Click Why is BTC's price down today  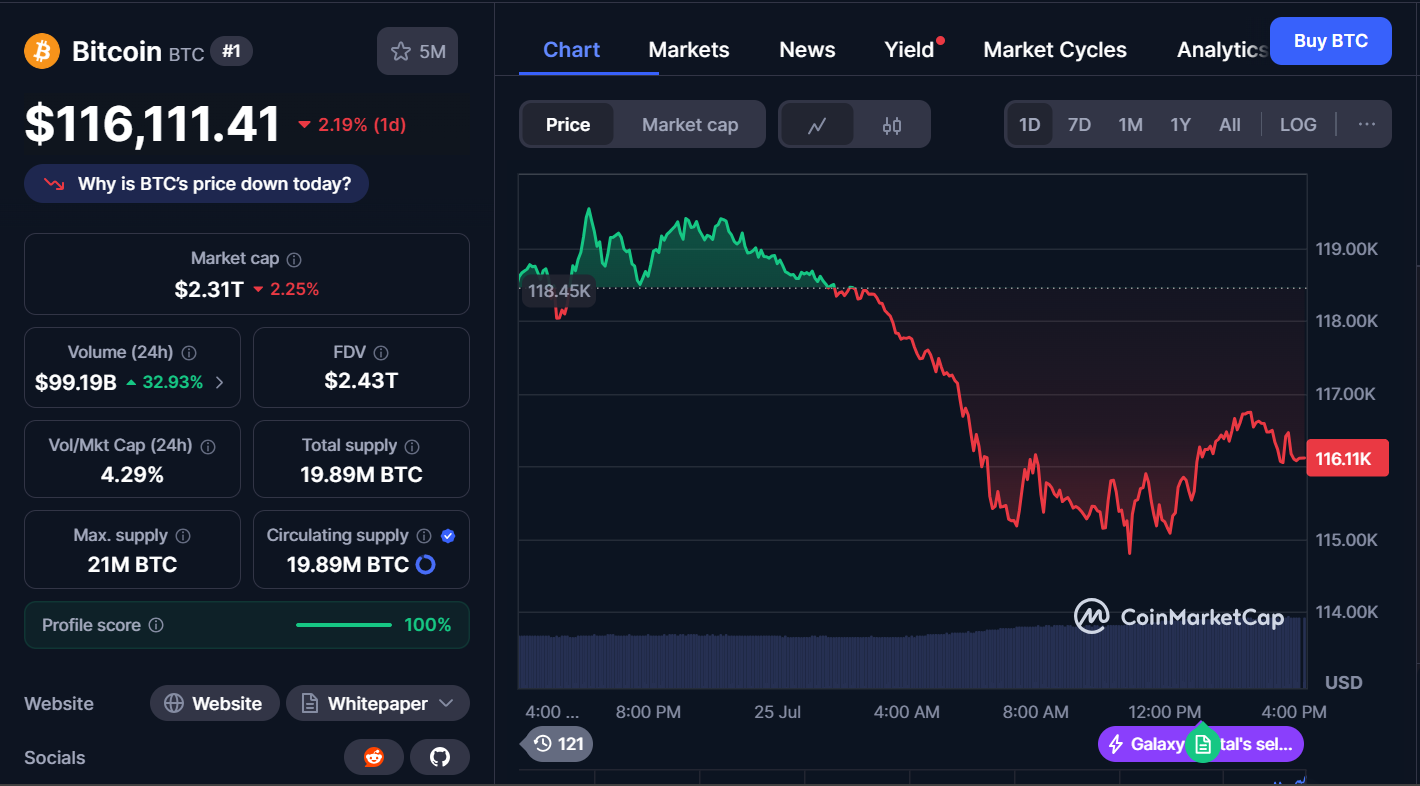(197, 184)
